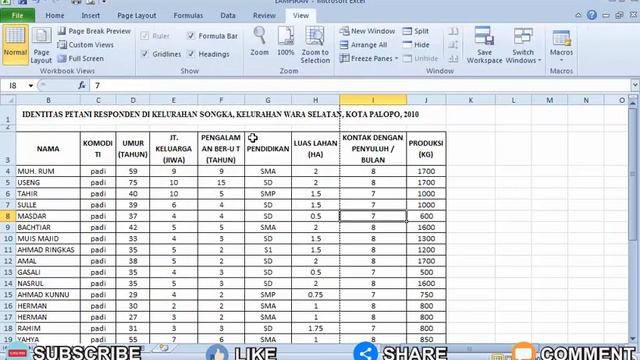Enter Full Screen view

click(x=80, y=58)
